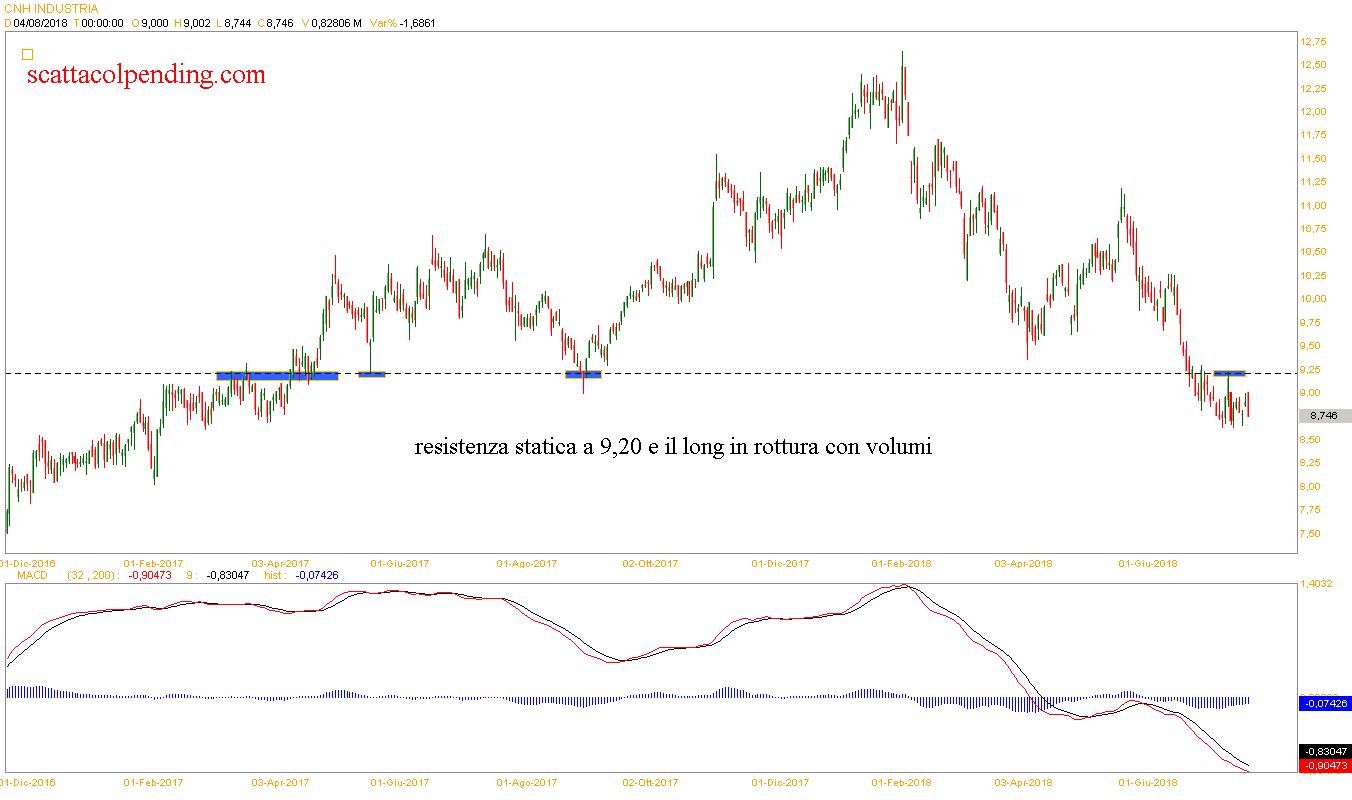The width and height of the screenshot is (1352, 800).
Task: Click the 02-Ott-2017 date on main chart axis
Action: click(x=650, y=563)
